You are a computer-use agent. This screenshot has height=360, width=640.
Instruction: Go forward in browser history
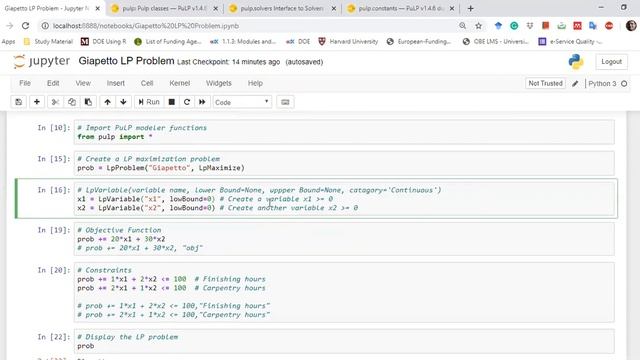(x=9, y=26)
